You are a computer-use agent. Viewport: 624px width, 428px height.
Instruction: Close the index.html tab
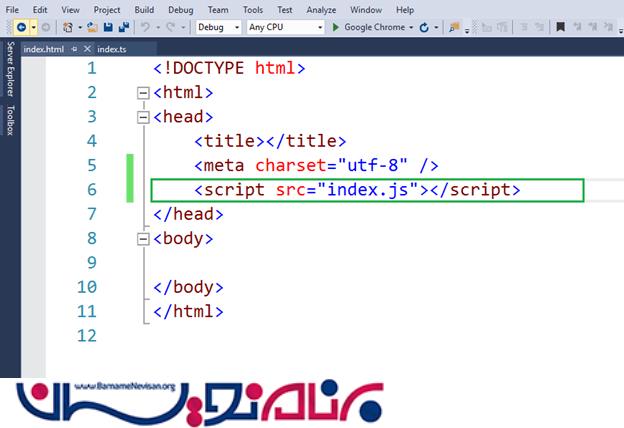tap(87, 48)
